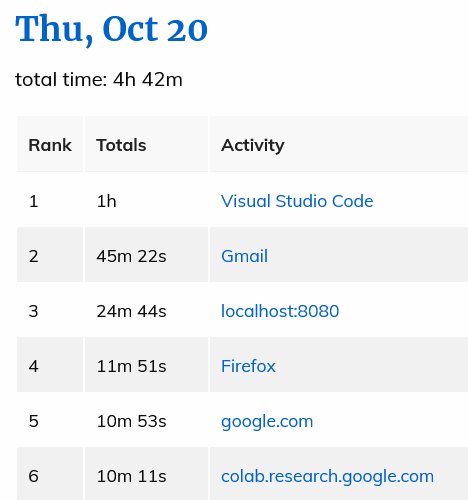Open the Firefox activity link
The width and height of the screenshot is (468, 500).
(x=248, y=366)
